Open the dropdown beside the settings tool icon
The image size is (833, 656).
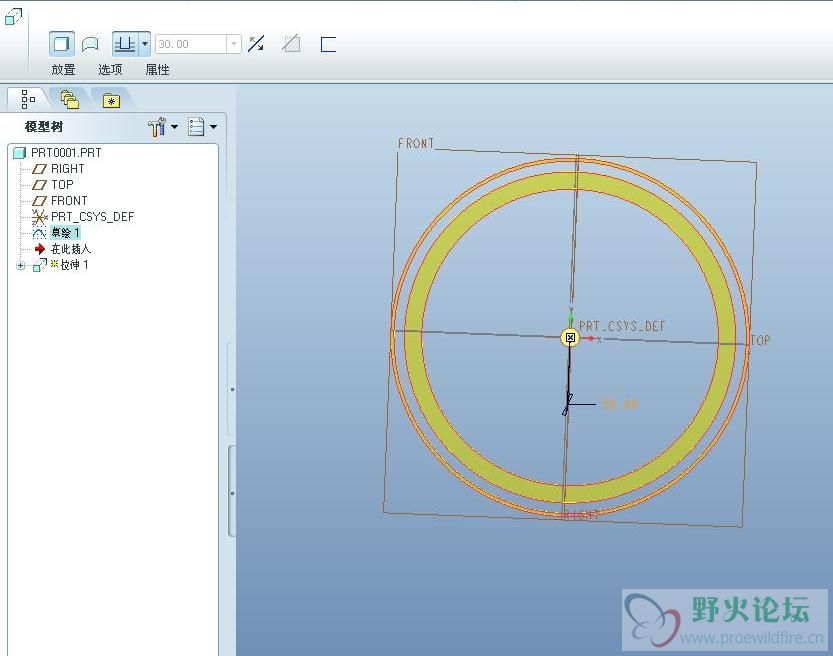pyautogui.click(x=174, y=127)
